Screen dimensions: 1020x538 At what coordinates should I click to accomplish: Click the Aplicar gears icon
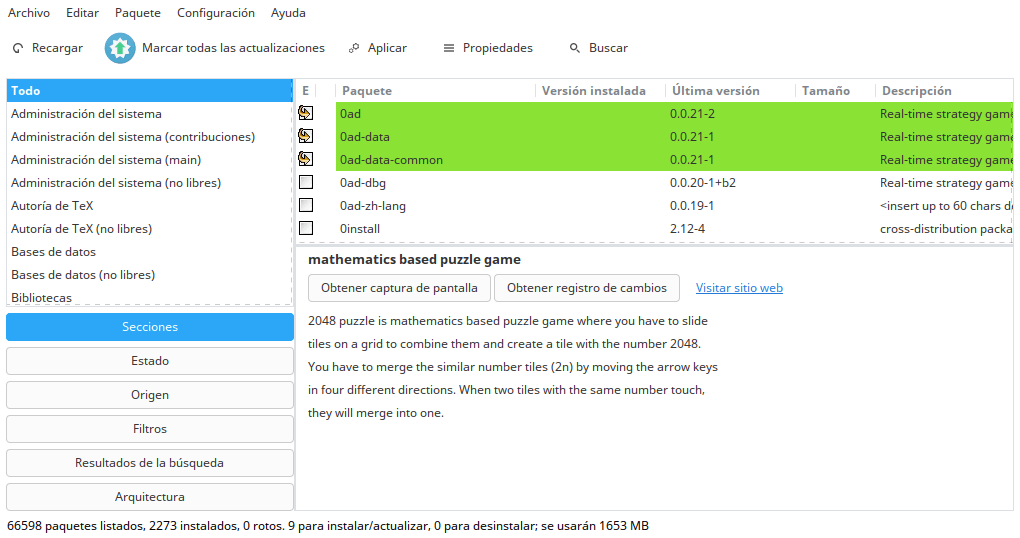354,48
